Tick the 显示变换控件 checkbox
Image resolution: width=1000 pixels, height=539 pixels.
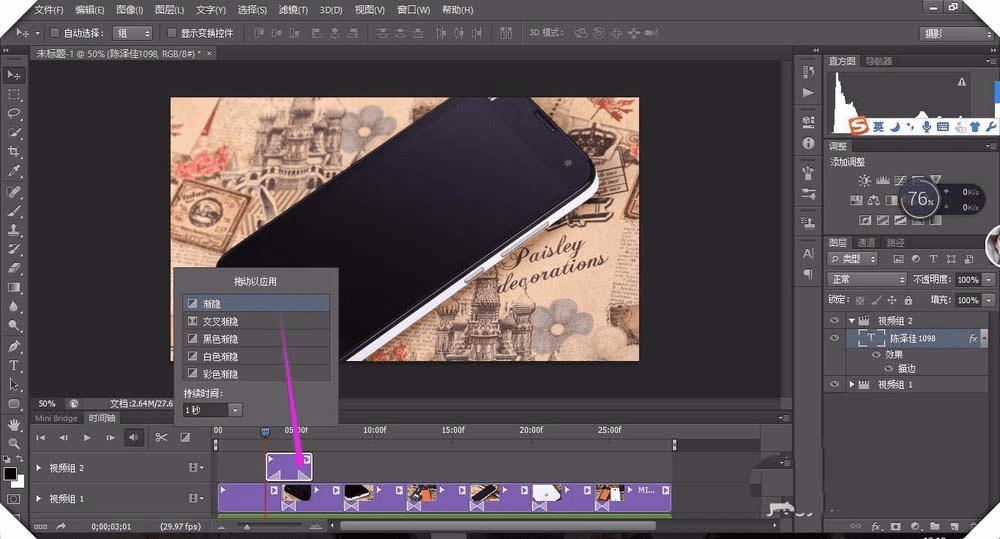[x=171, y=33]
